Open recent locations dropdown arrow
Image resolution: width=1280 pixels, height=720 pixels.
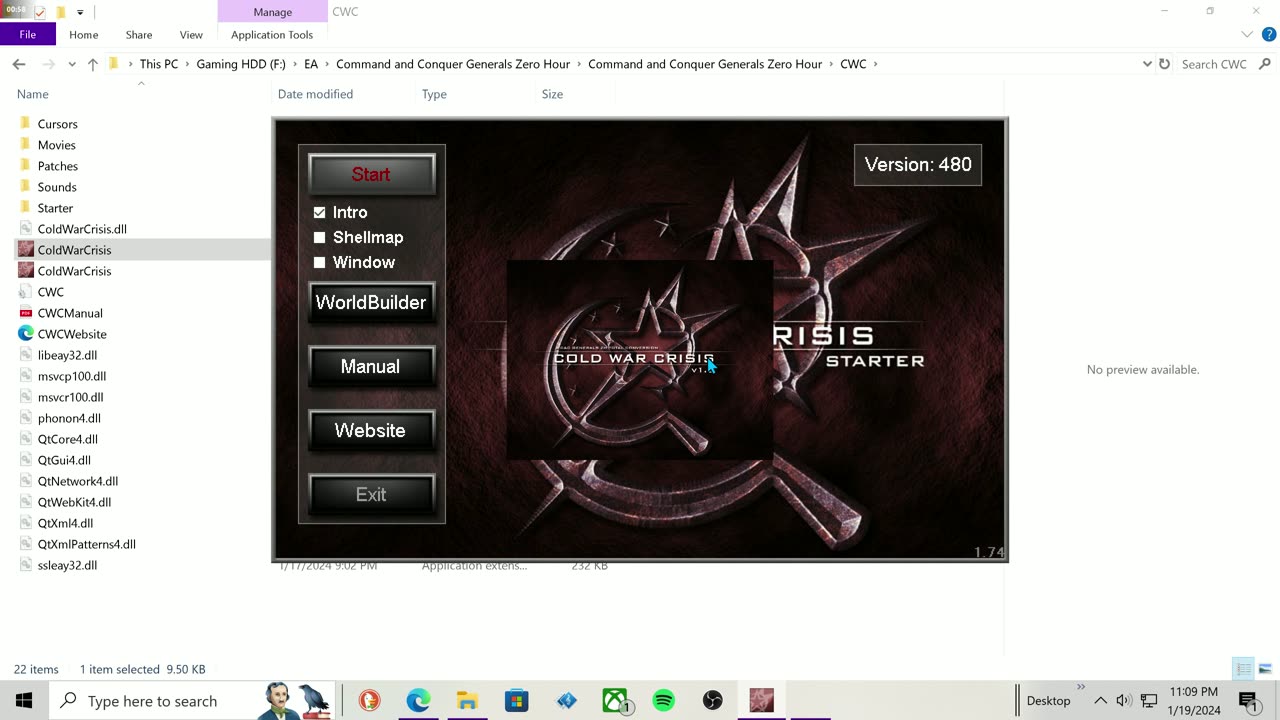point(71,64)
